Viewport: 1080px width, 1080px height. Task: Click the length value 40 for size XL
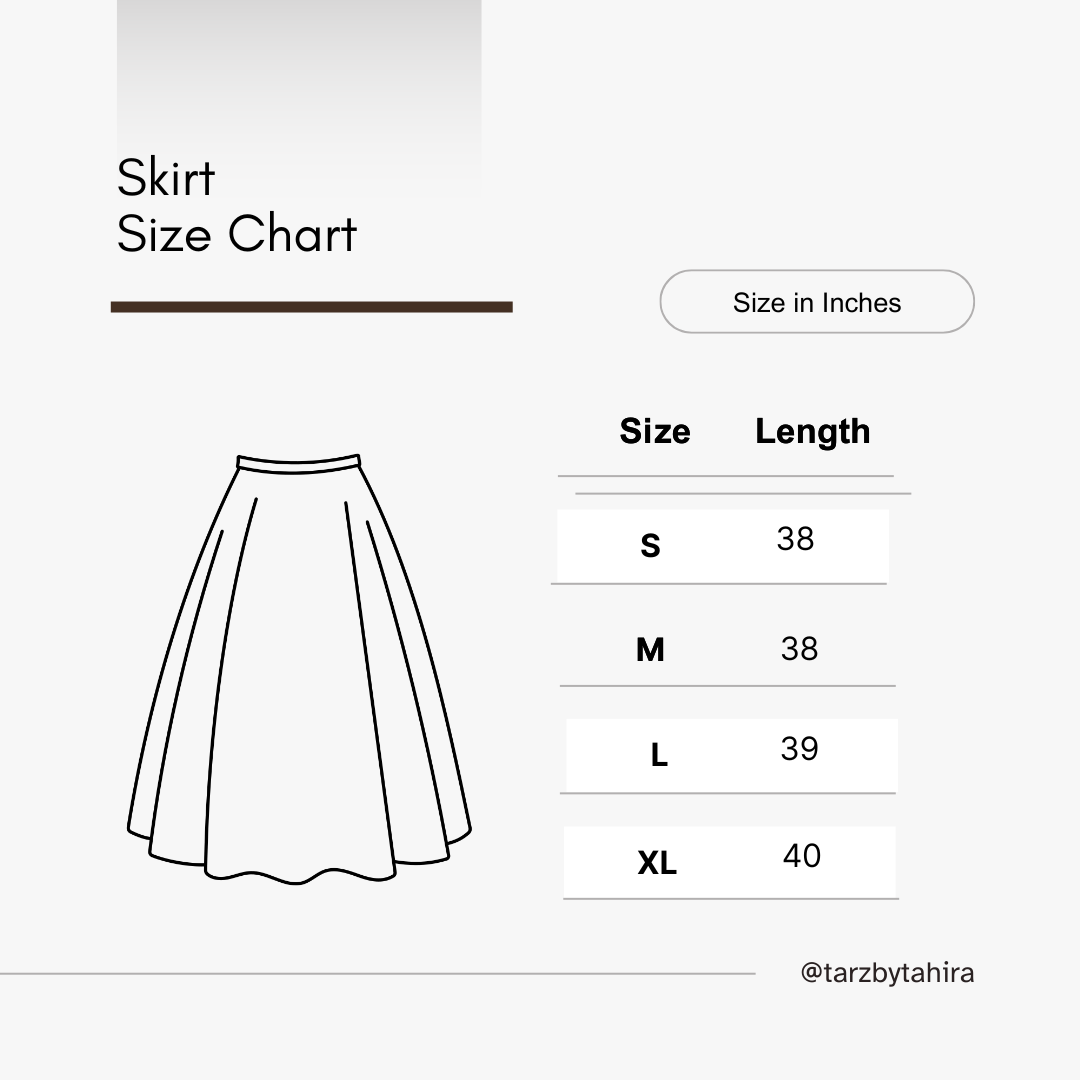pyautogui.click(x=801, y=856)
